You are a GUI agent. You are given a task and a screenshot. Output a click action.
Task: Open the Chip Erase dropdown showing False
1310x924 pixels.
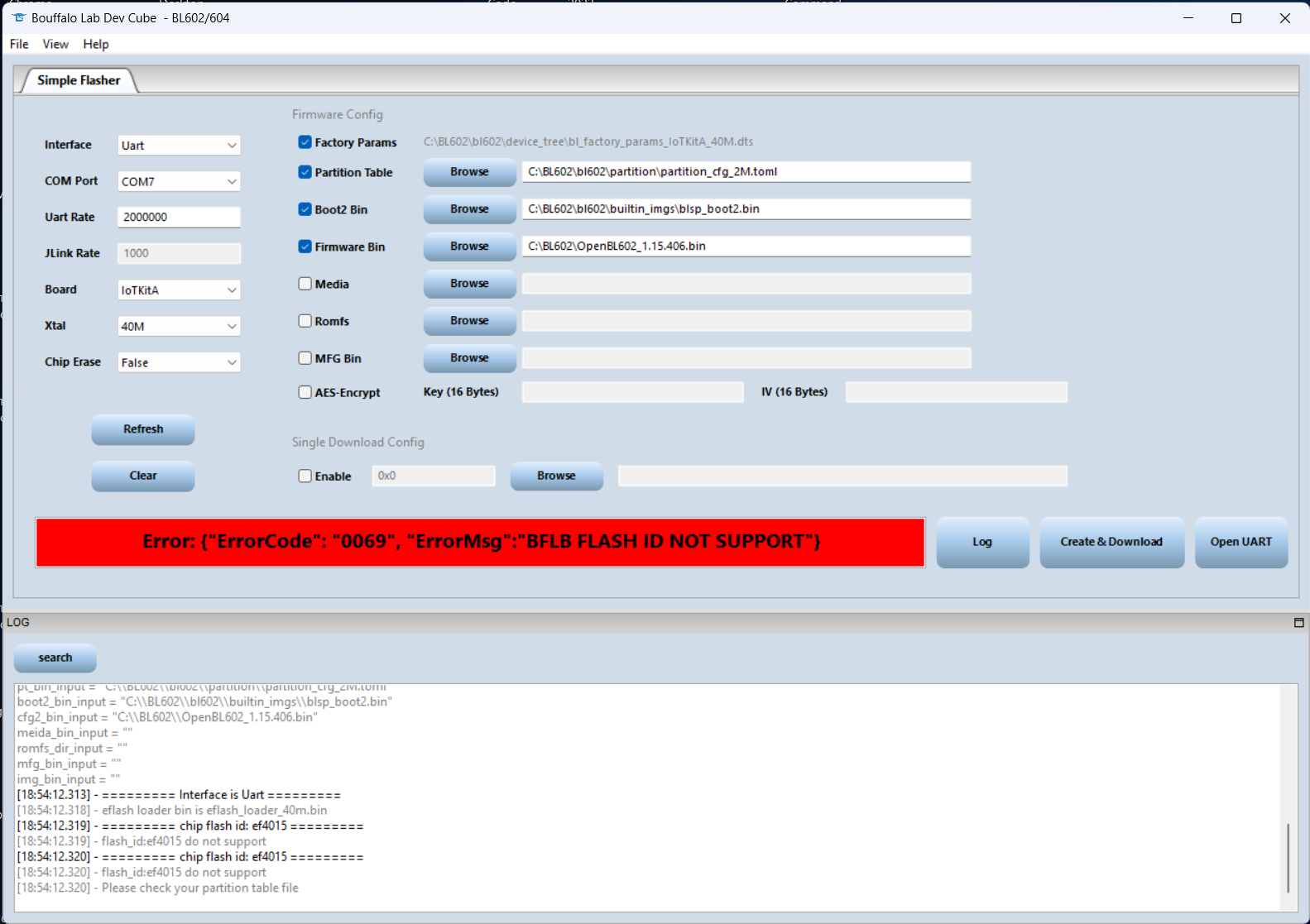(x=179, y=362)
